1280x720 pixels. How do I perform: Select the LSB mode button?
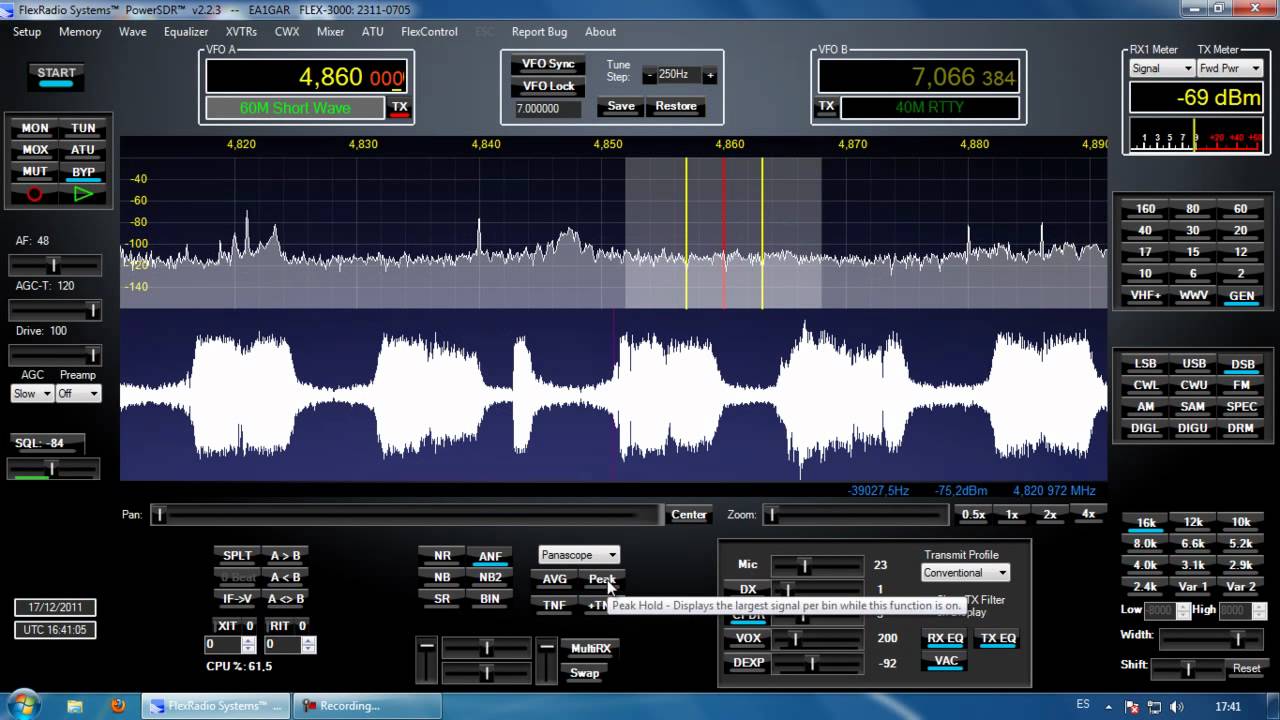pyautogui.click(x=1145, y=364)
